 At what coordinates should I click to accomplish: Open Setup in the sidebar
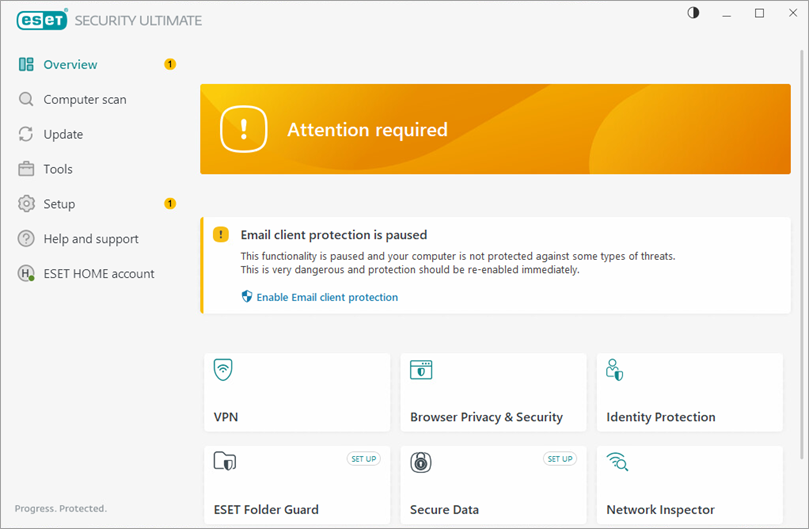pyautogui.click(x=59, y=204)
